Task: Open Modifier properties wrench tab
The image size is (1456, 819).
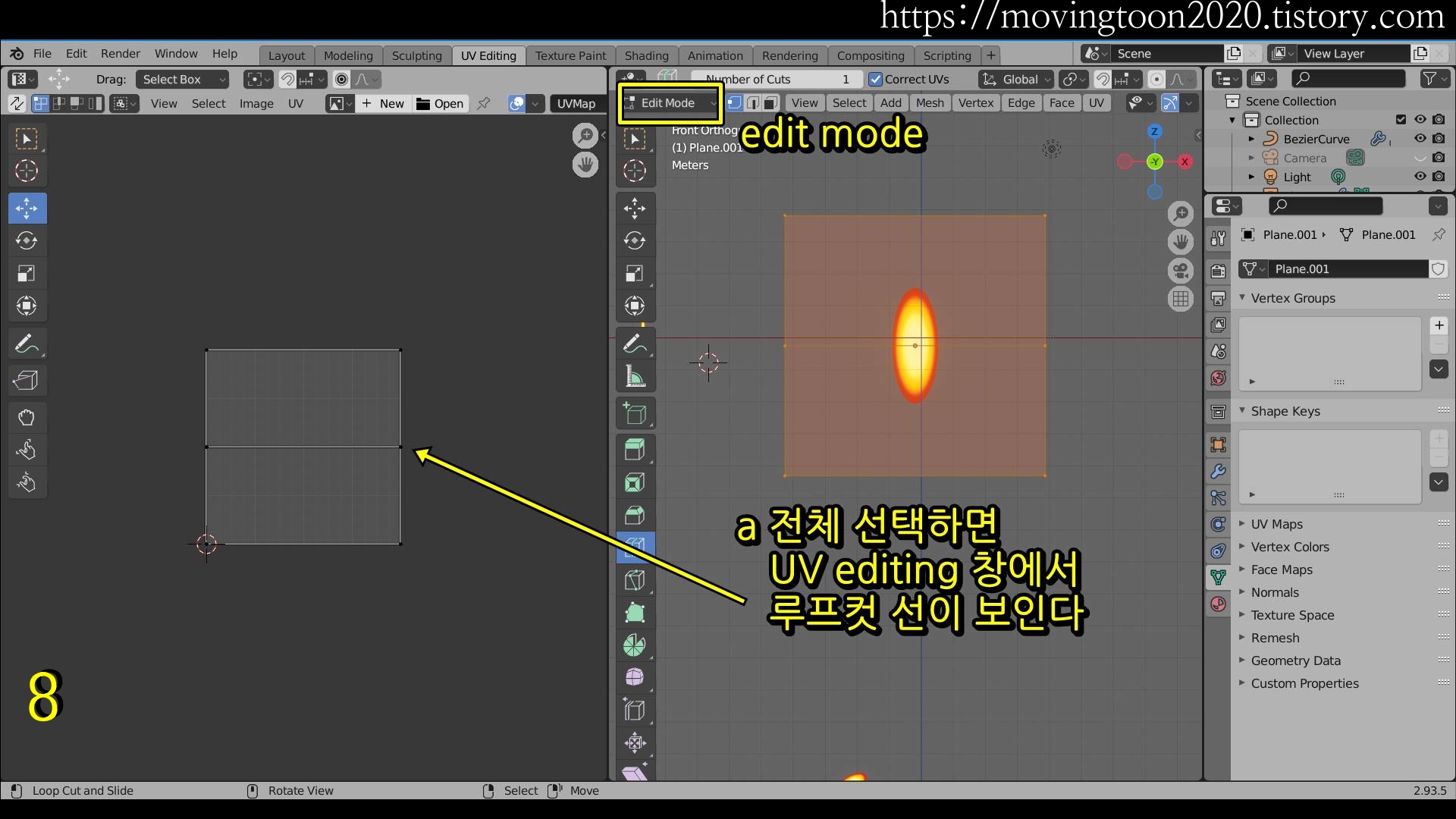Action: click(1218, 471)
